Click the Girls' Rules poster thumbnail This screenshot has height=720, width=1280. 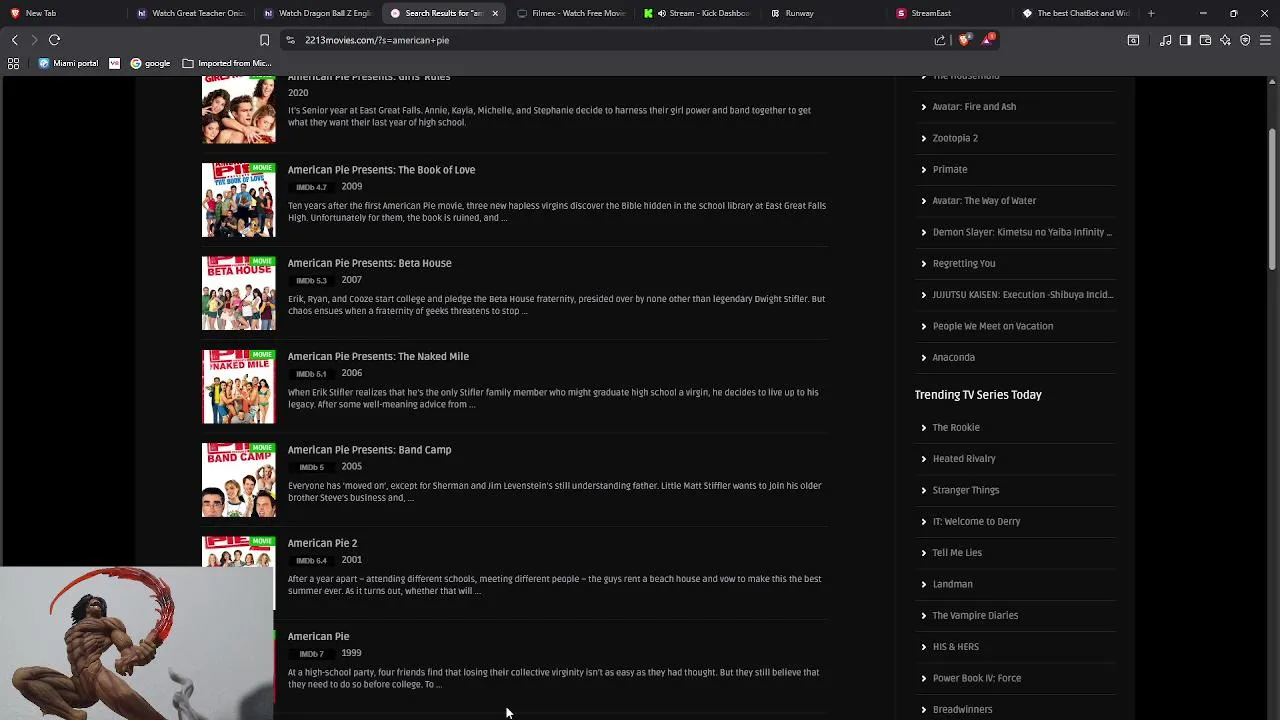tap(238, 110)
